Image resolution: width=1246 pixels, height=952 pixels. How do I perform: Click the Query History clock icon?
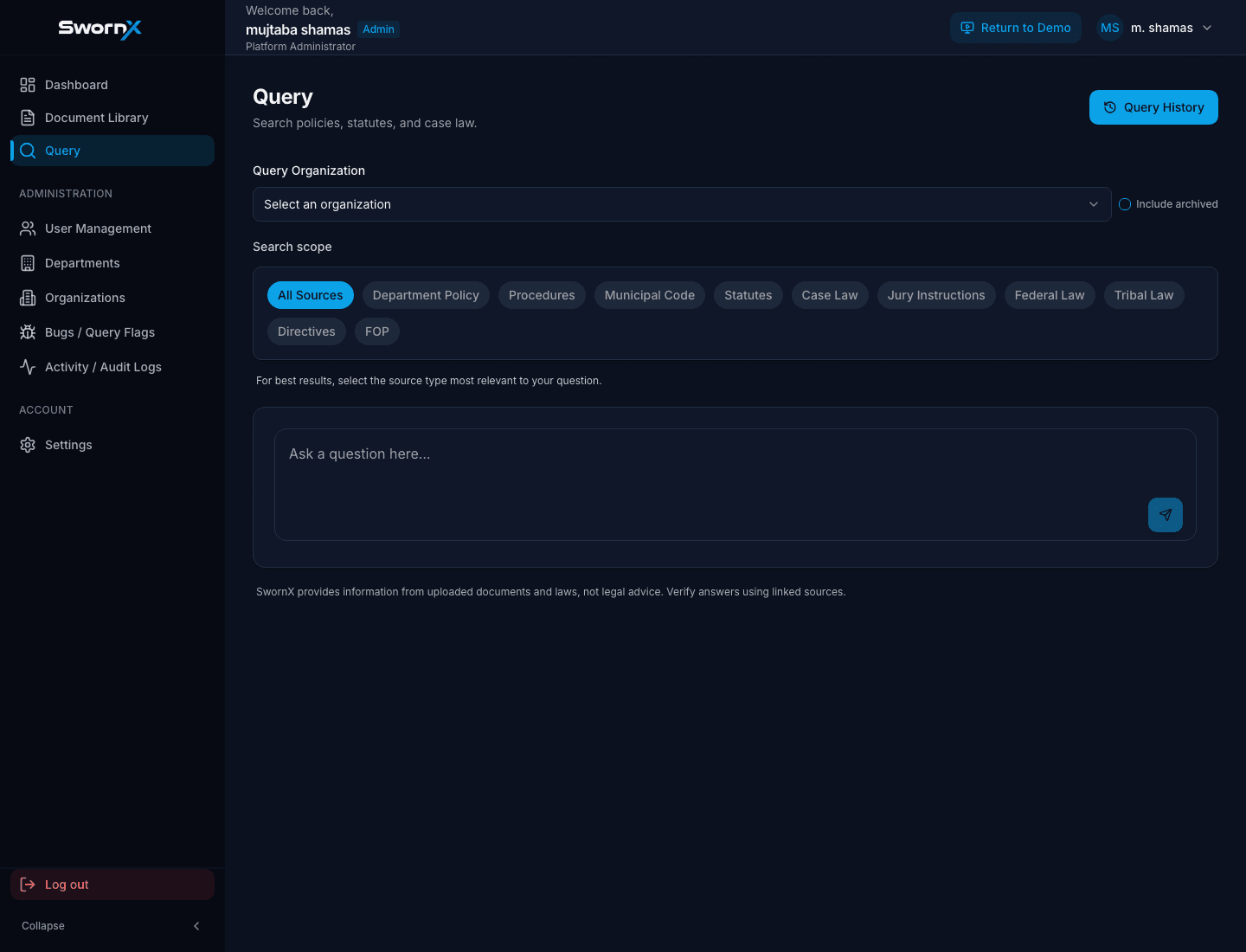1110,107
